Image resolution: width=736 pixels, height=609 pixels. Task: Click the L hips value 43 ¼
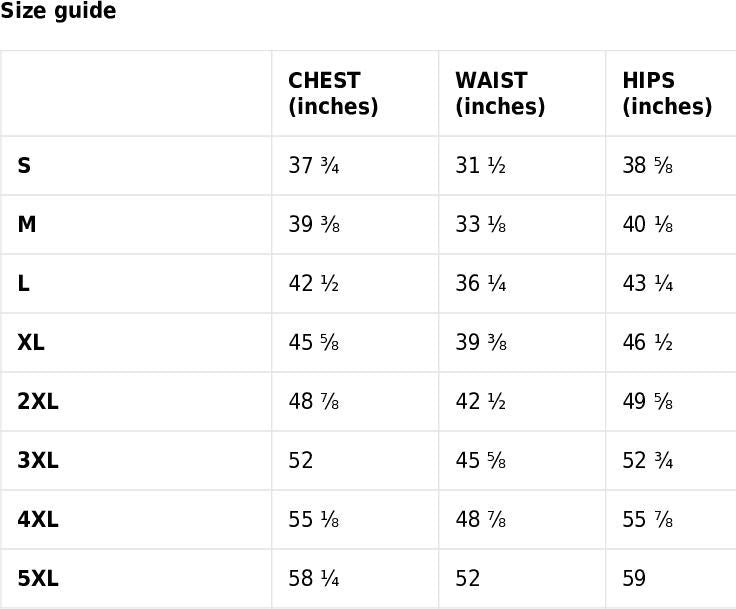648,284
